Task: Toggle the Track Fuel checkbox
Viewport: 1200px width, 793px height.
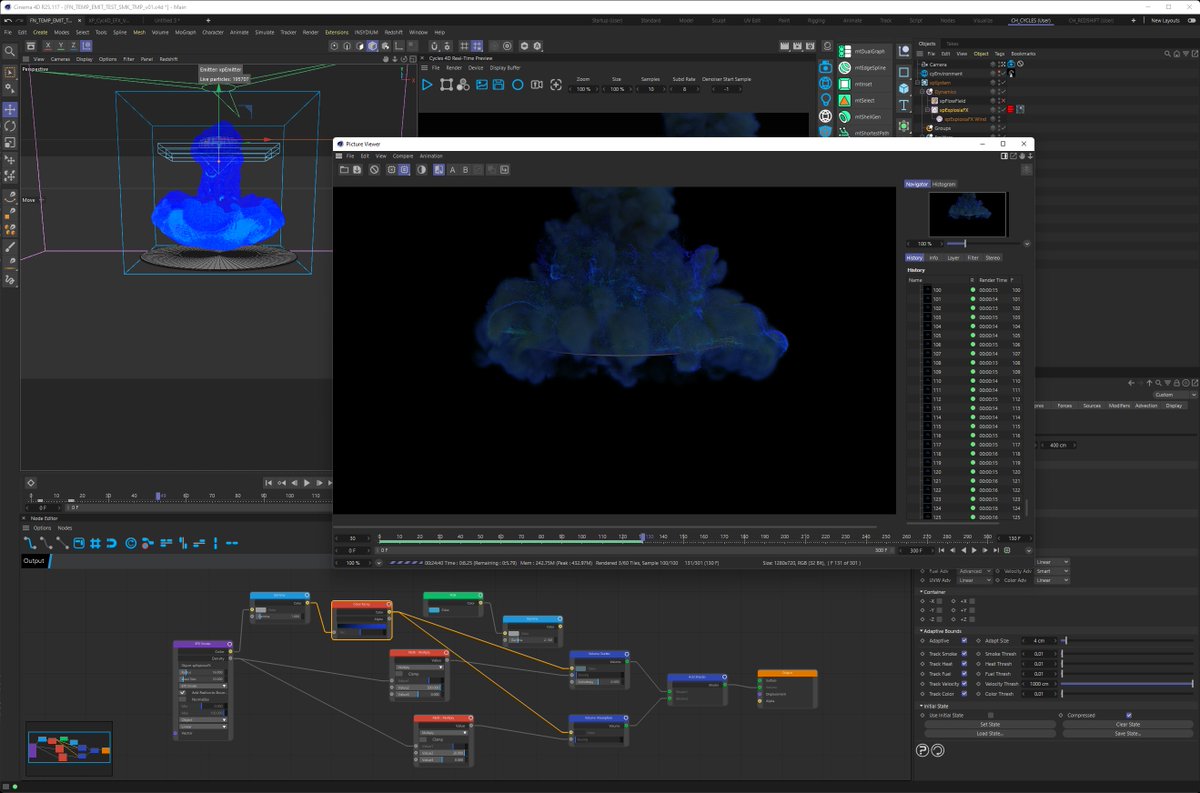Action: tap(964, 674)
